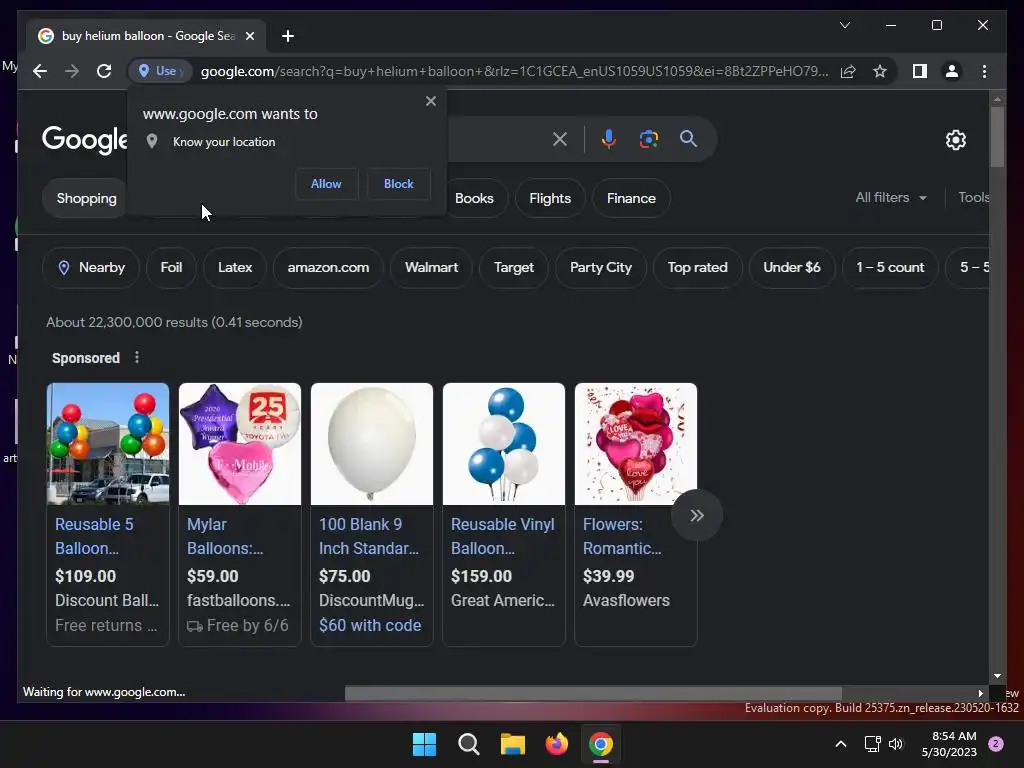Open the blue and white balloons image

tap(504, 444)
